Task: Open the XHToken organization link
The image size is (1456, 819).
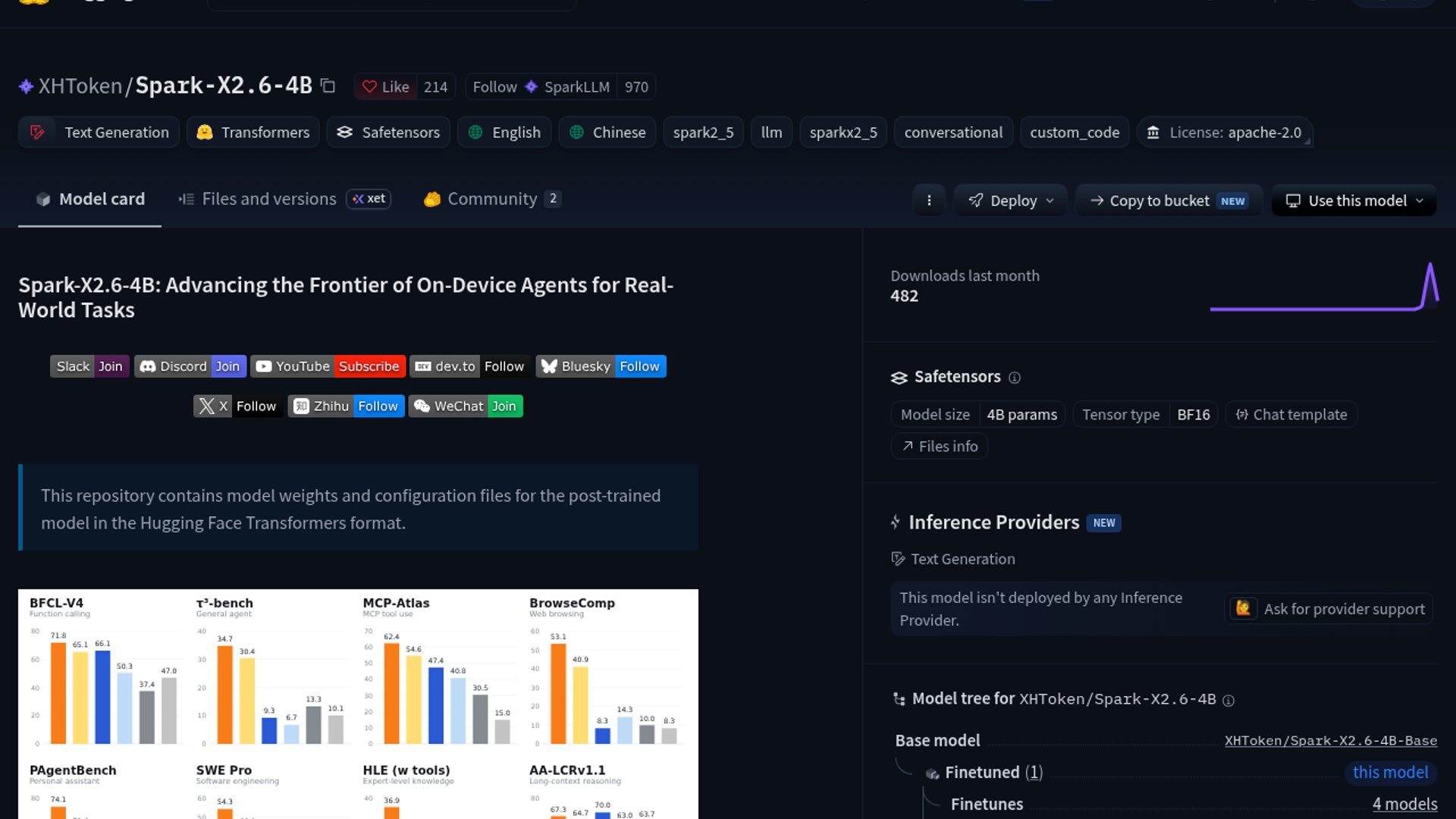Action: tap(80, 86)
